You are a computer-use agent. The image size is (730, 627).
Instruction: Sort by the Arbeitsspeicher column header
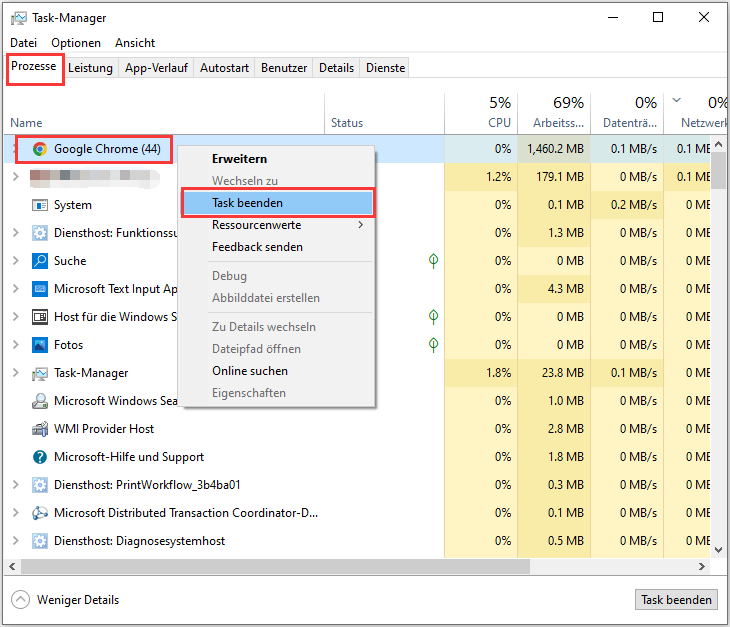(554, 113)
